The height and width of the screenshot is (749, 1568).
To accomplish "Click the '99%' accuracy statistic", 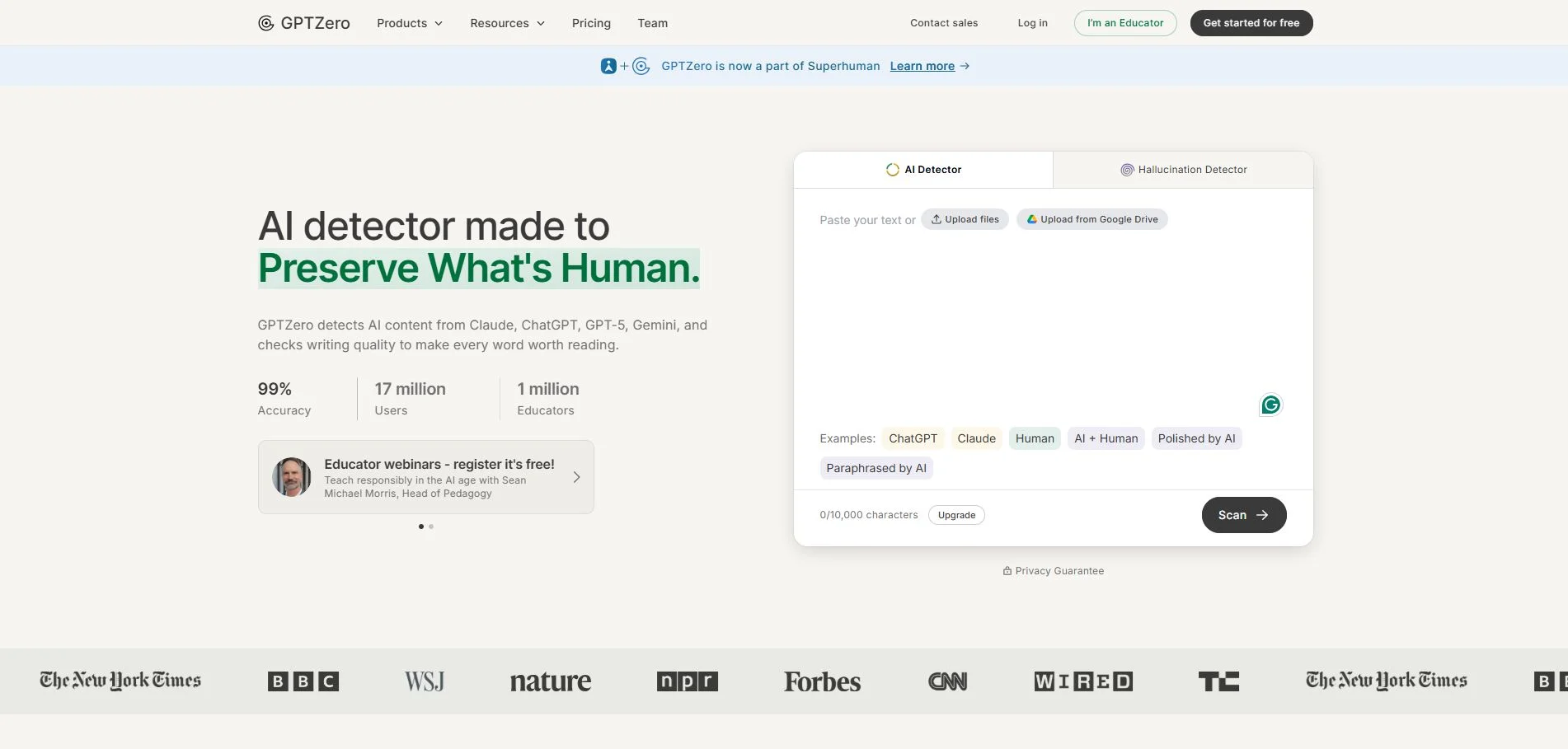I will click(275, 389).
